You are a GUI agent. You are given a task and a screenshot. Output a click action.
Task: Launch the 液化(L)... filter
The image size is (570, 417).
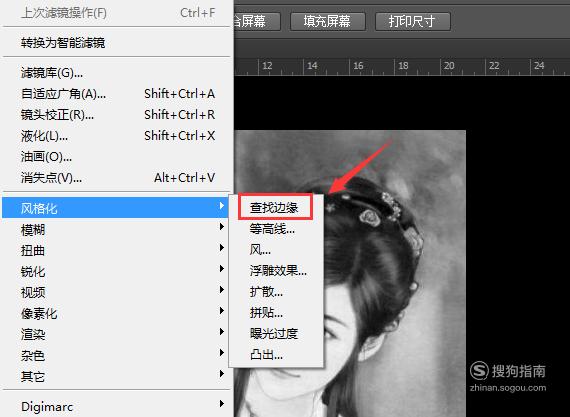pos(116,136)
